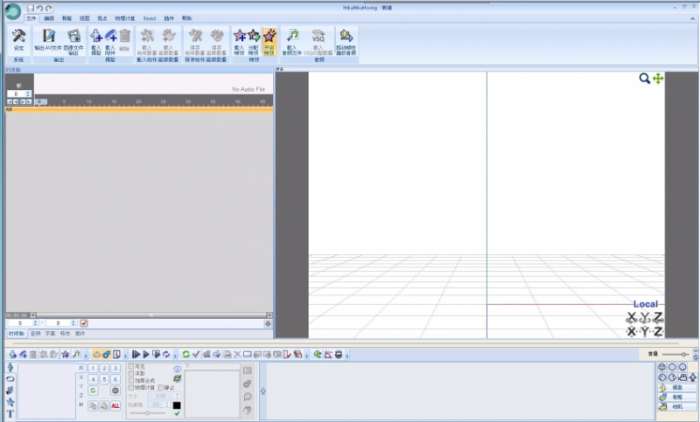Screen dimensions: 700x422
Task: Click the red ALL button in the bone panel
Action: pos(116,405)
